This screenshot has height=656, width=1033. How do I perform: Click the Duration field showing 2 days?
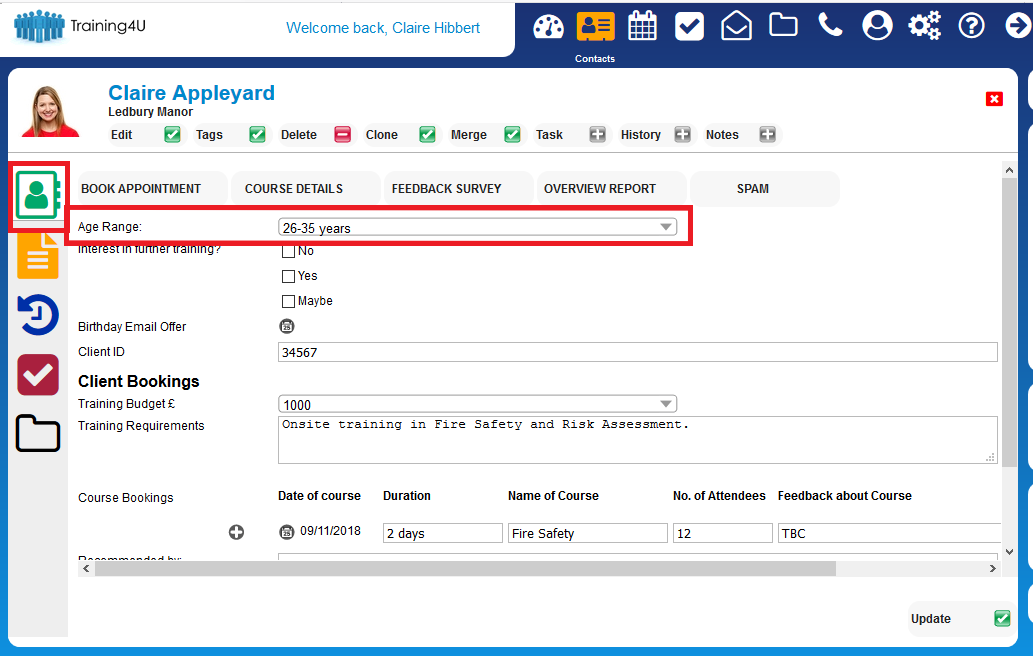[x=443, y=533]
